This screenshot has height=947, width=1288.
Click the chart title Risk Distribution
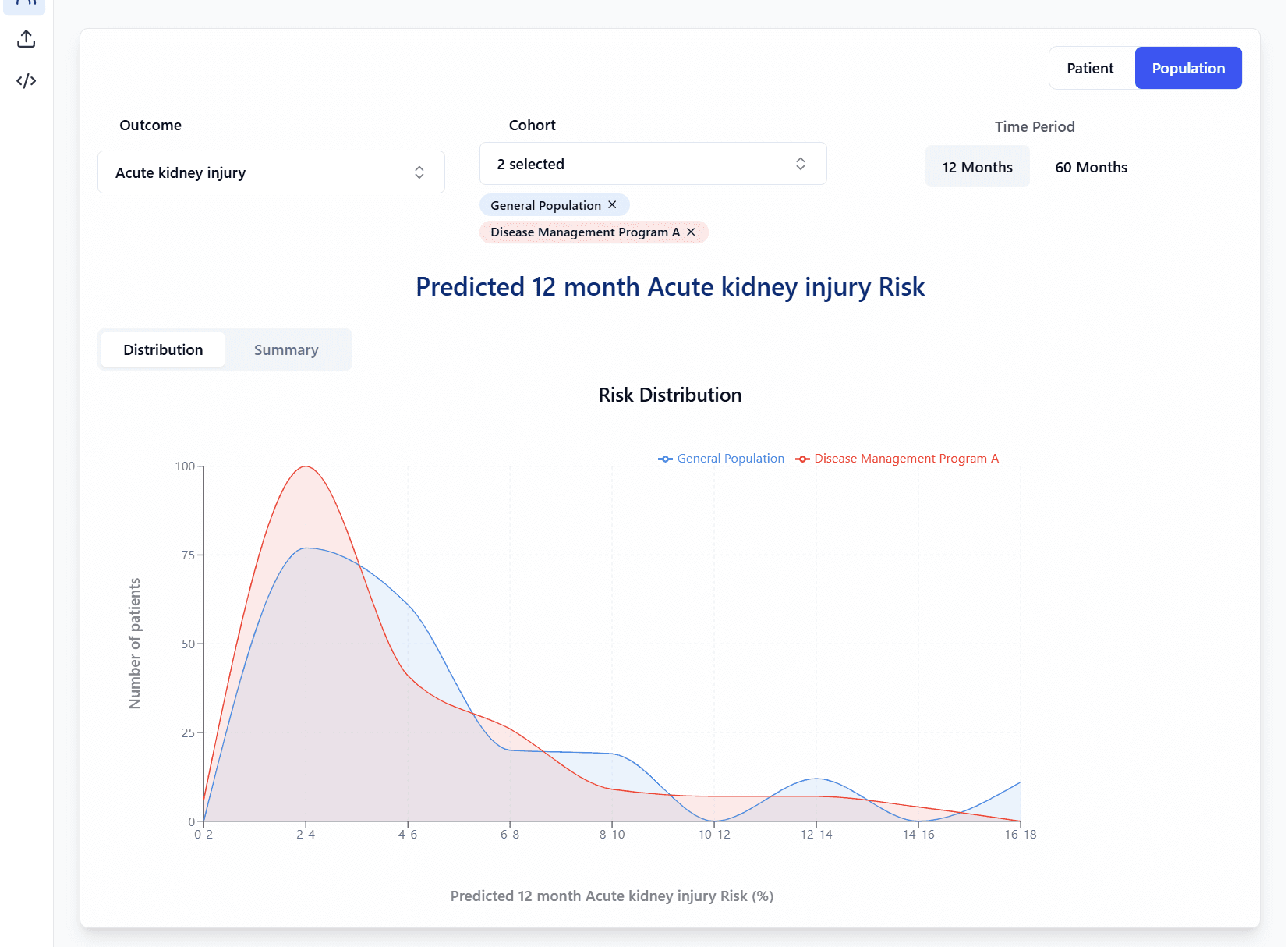670,395
